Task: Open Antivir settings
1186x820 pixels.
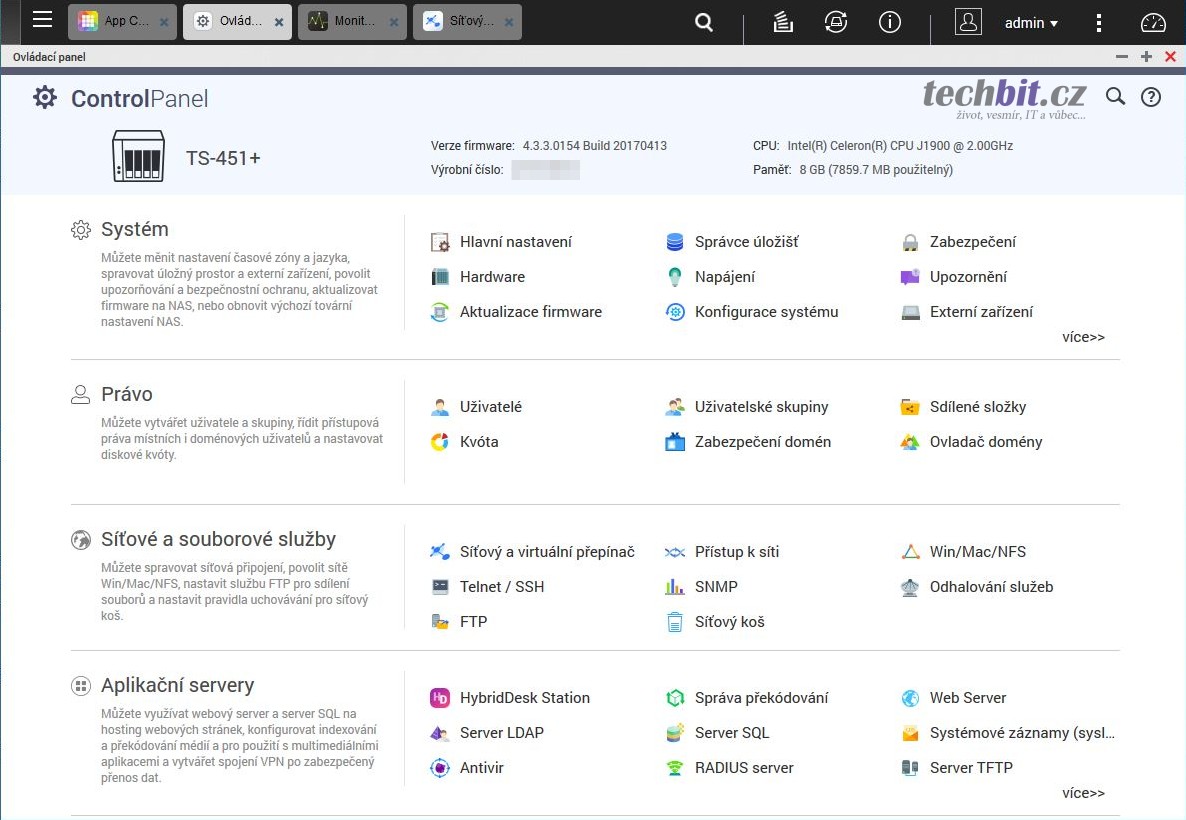Action: click(481, 768)
